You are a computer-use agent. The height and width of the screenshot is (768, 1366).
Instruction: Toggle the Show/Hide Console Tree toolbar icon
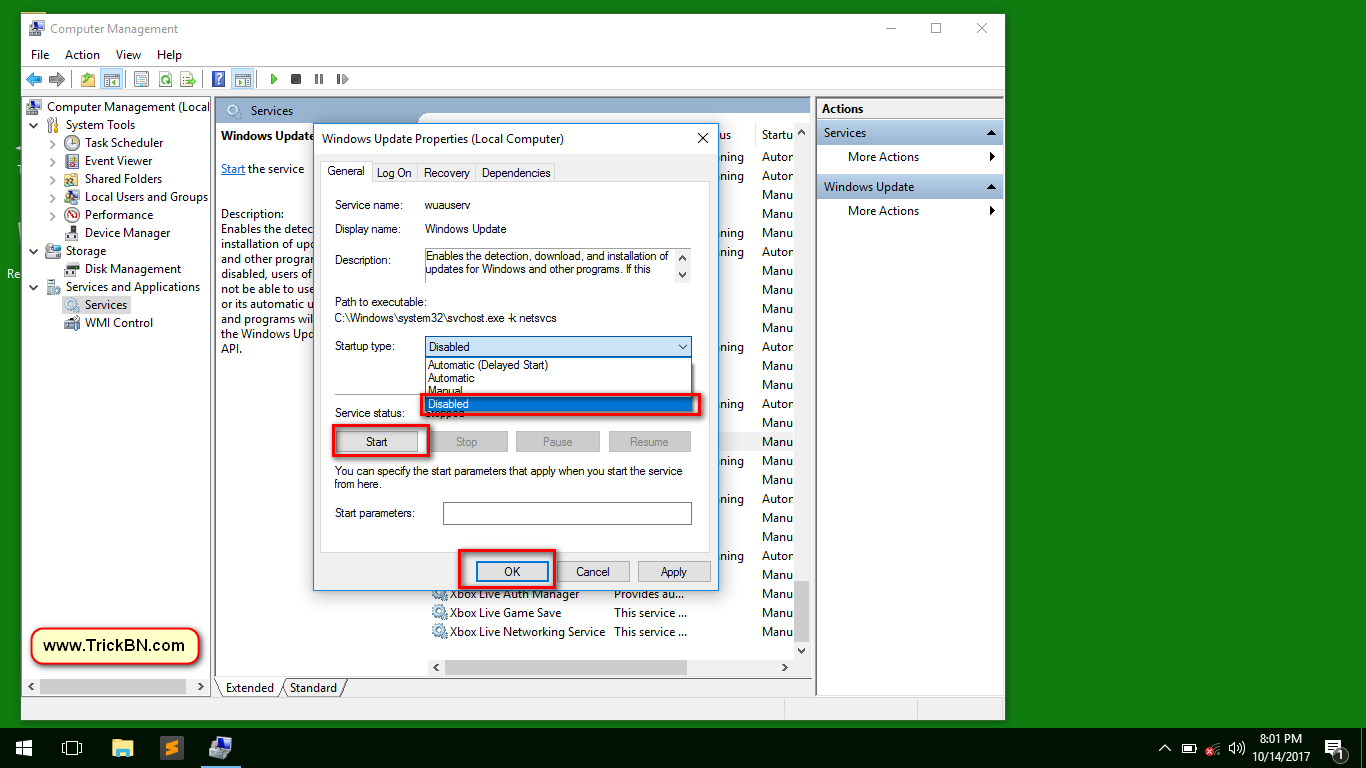pyautogui.click(x=111, y=79)
